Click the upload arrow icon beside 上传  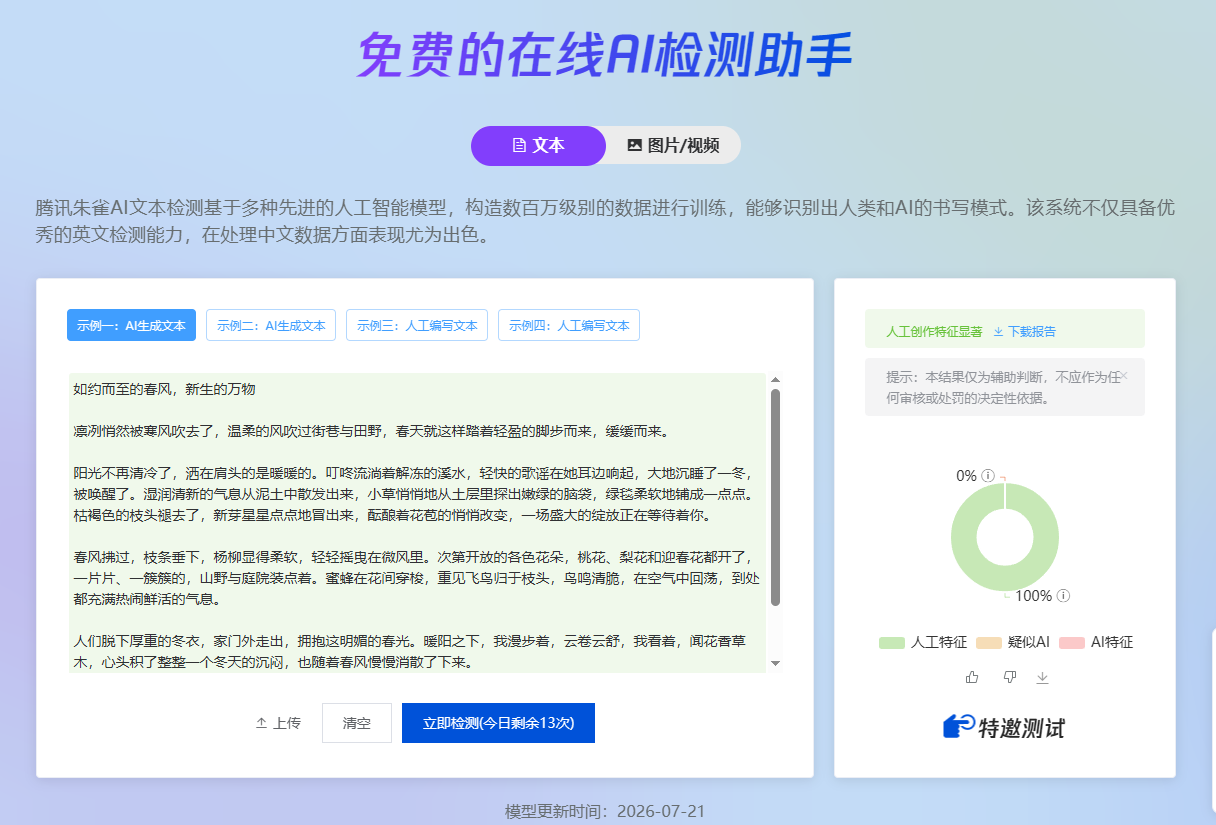coord(261,723)
